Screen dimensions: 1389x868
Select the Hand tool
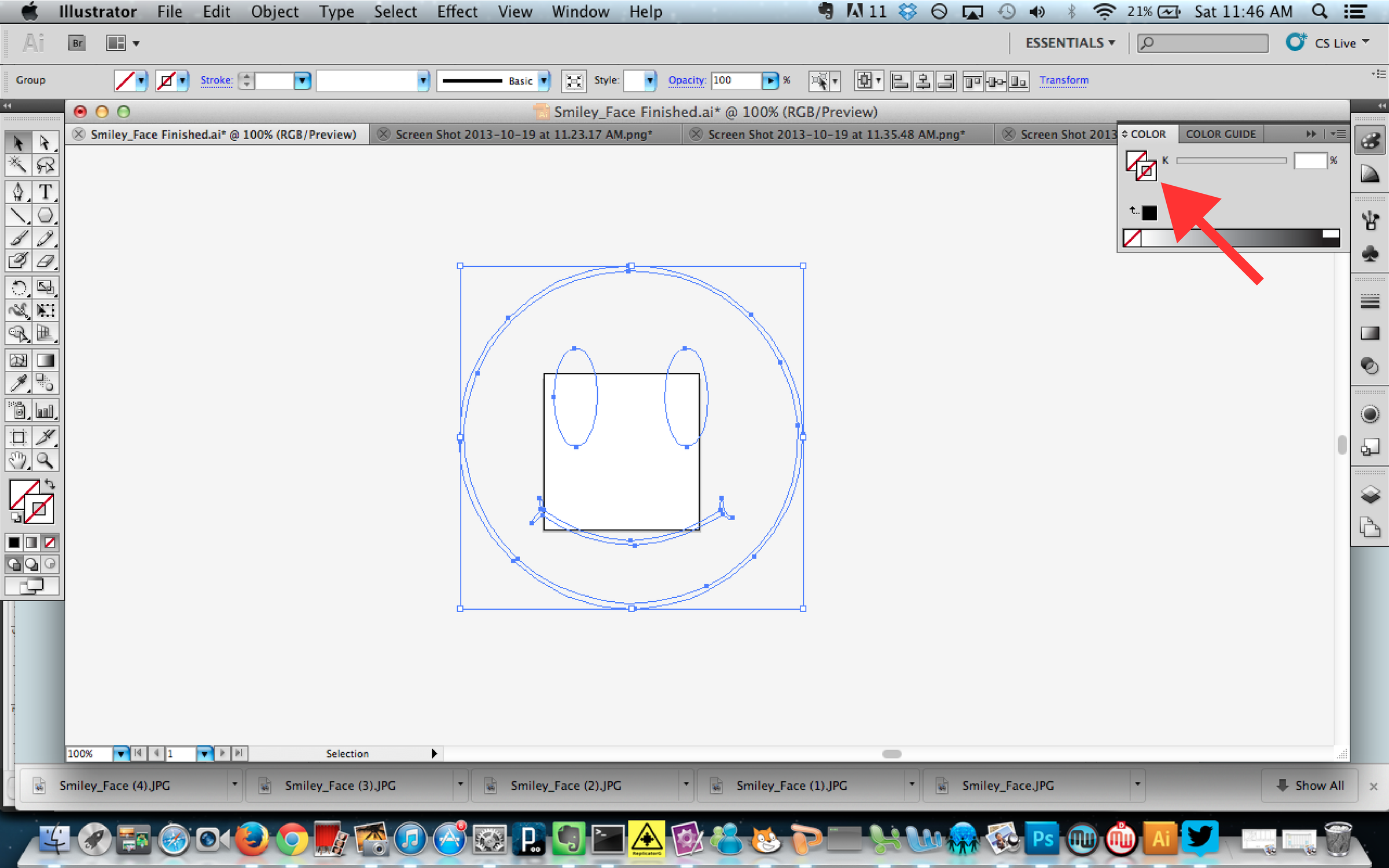click(x=19, y=461)
